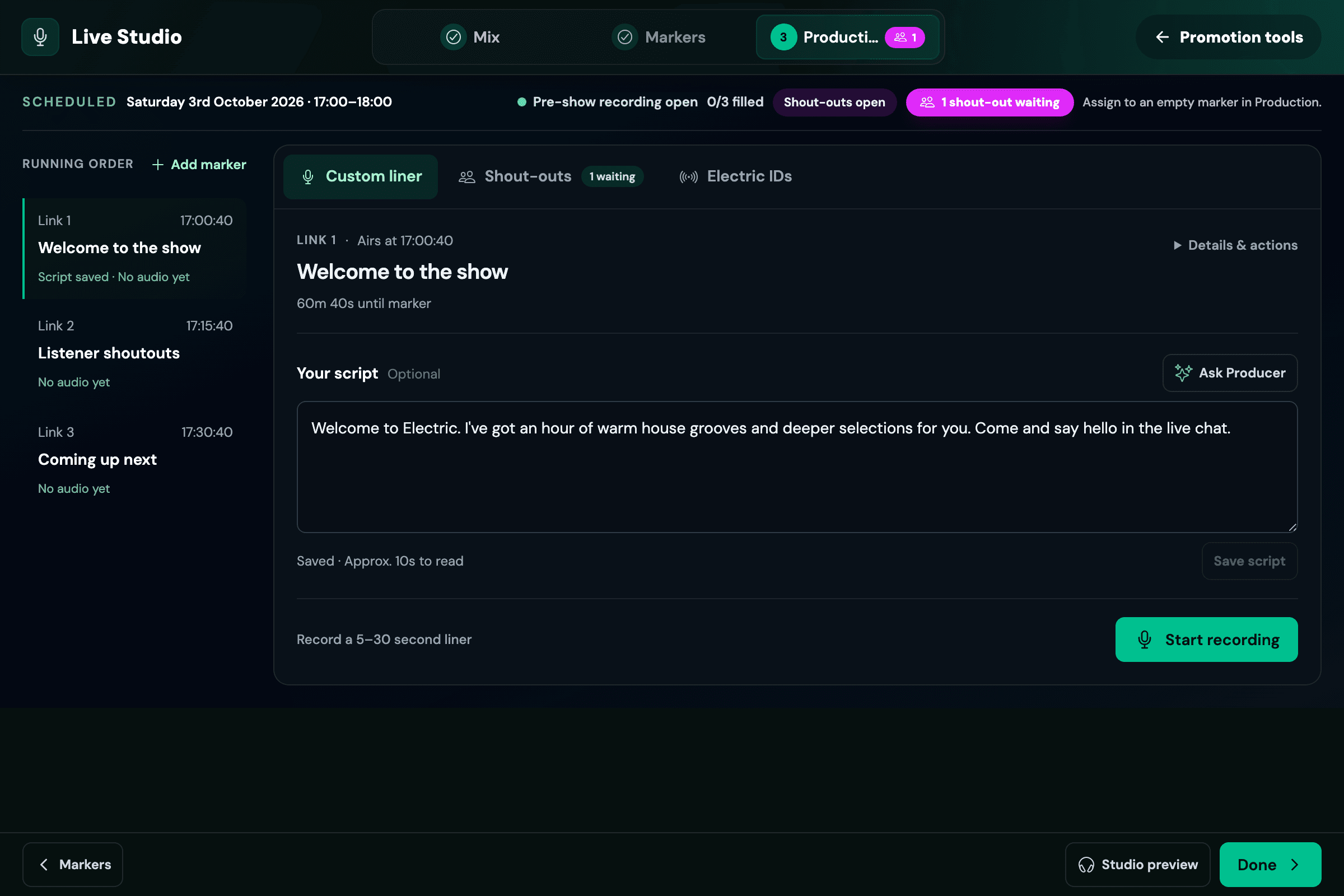Click the text area resize handle corner
This screenshot has width=1344, height=896.
[x=1292, y=527]
